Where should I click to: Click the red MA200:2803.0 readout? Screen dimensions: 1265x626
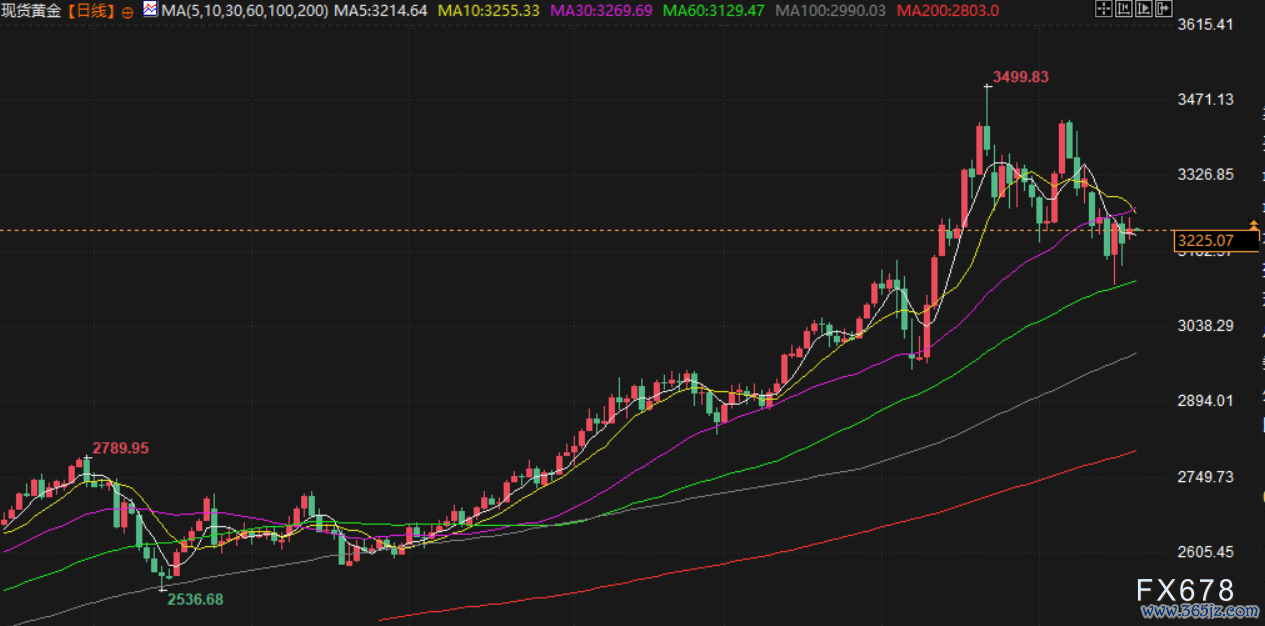(x=946, y=11)
